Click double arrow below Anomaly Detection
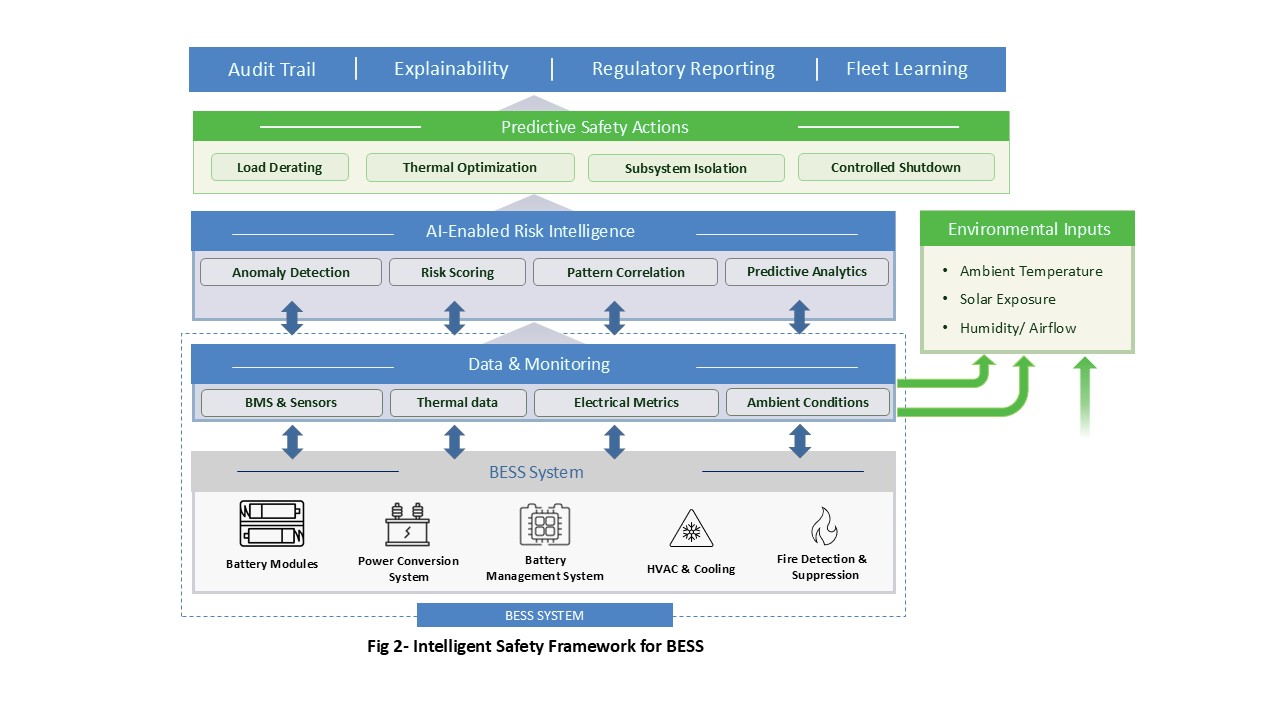The height and width of the screenshot is (720, 1280). tap(292, 317)
